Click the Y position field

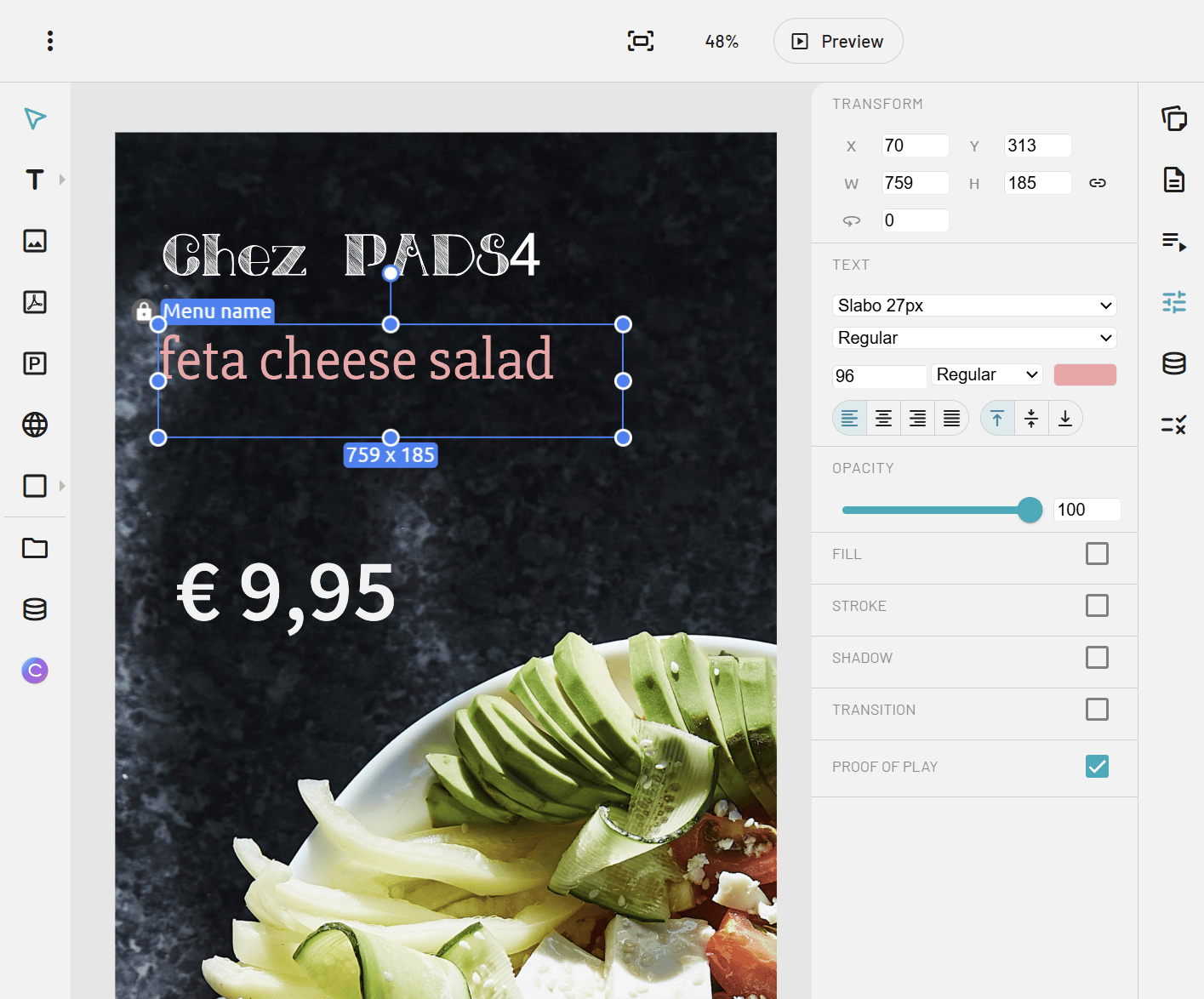click(x=1037, y=146)
